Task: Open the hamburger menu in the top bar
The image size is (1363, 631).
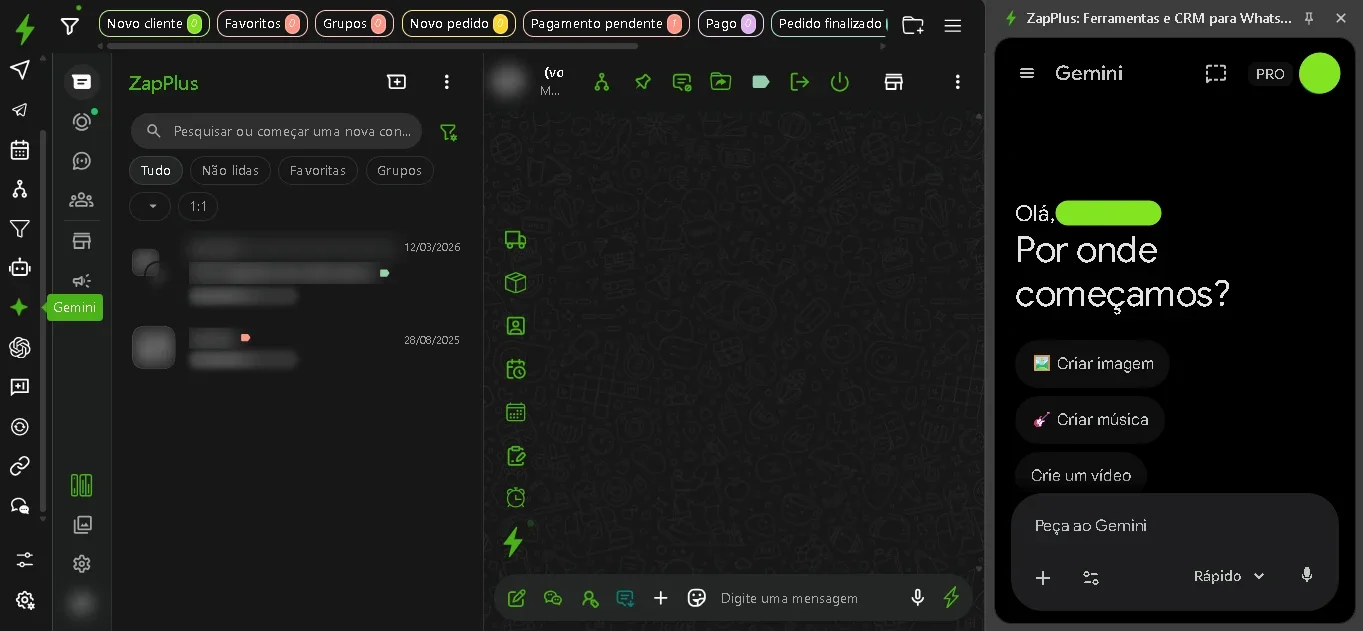Action: pyautogui.click(x=953, y=26)
